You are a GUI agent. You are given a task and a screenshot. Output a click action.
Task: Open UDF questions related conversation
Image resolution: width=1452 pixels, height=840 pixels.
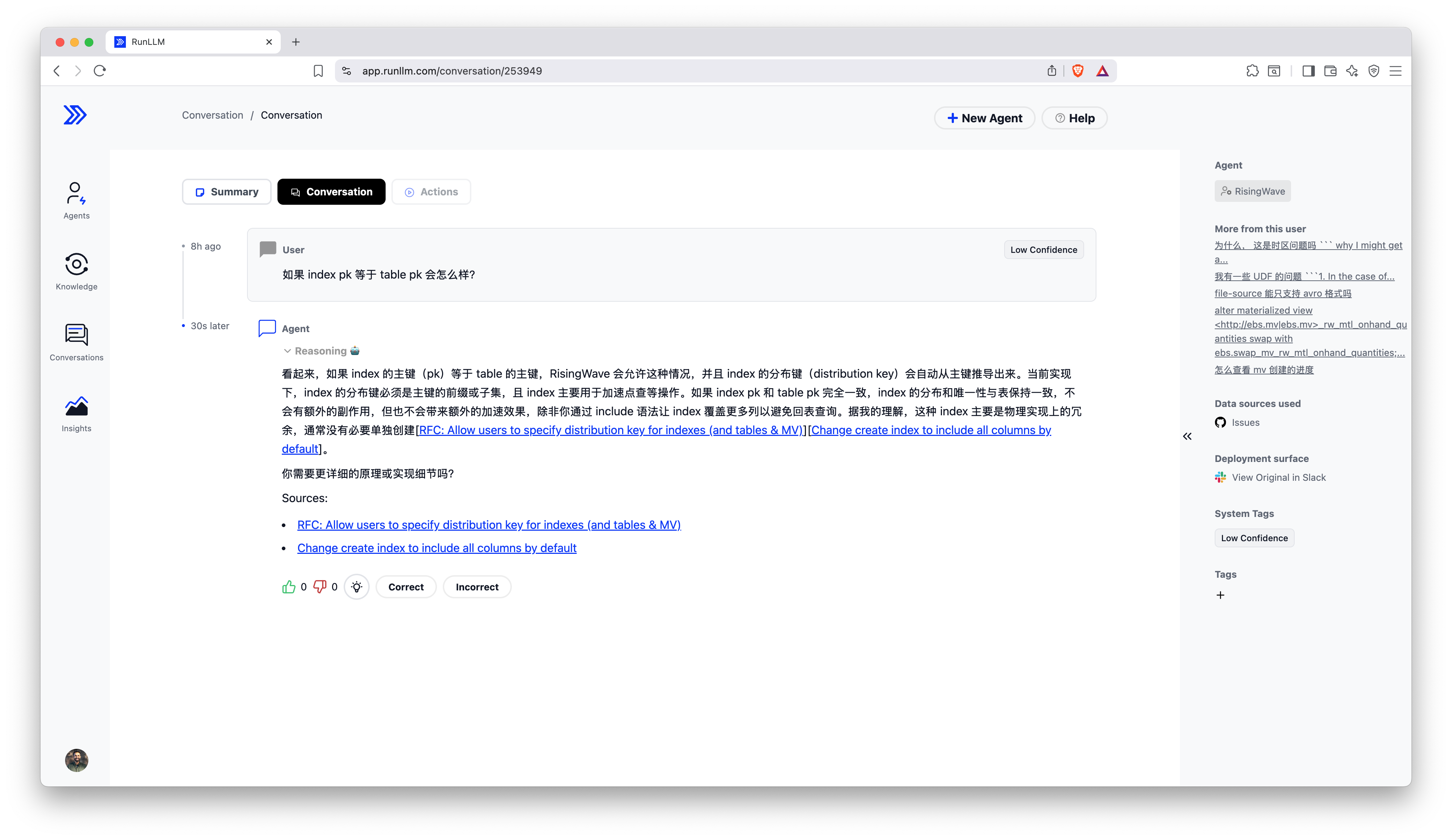click(1304, 276)
